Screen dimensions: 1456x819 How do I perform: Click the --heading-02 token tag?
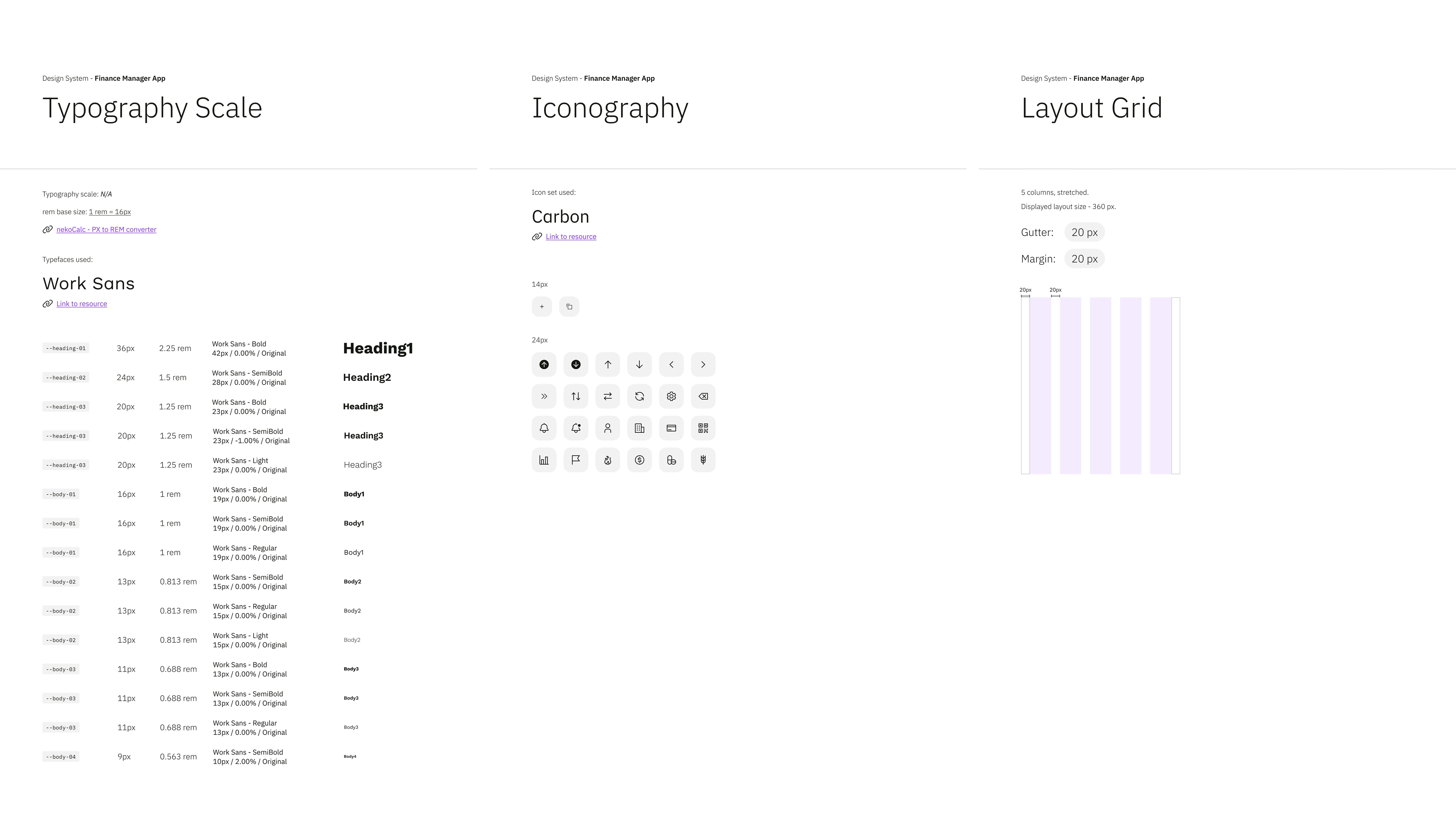pos(65,378)
